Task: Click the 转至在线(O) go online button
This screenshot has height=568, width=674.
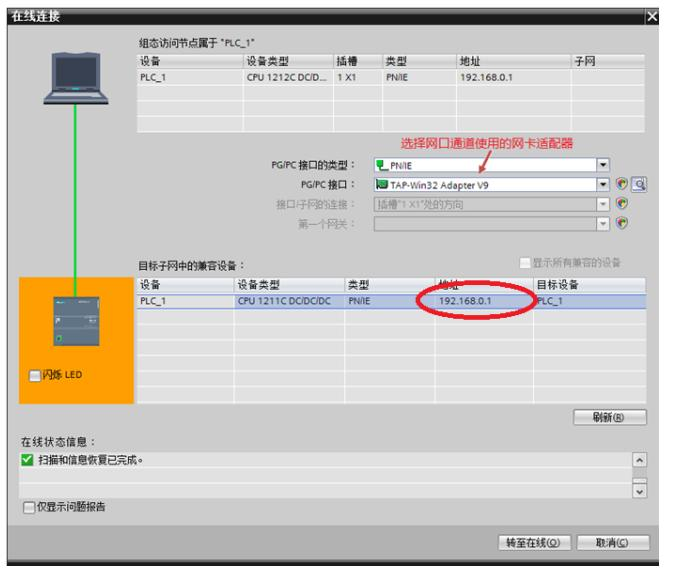Action: 534,543
